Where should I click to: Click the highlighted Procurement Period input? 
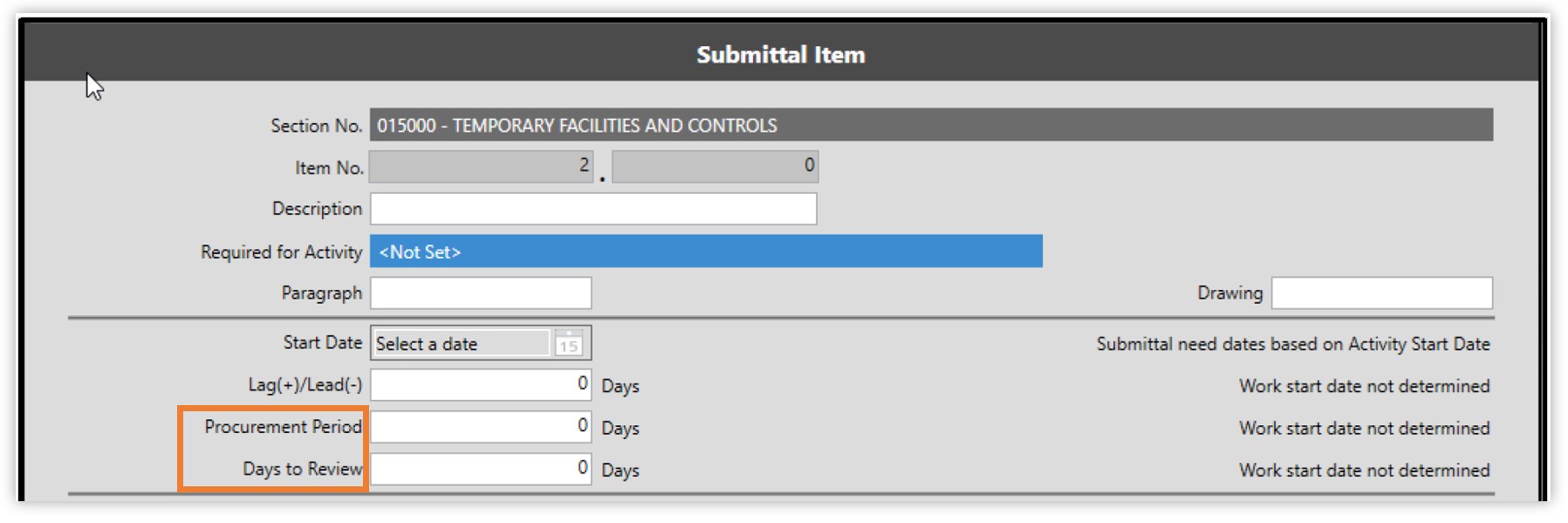(480, 427)
